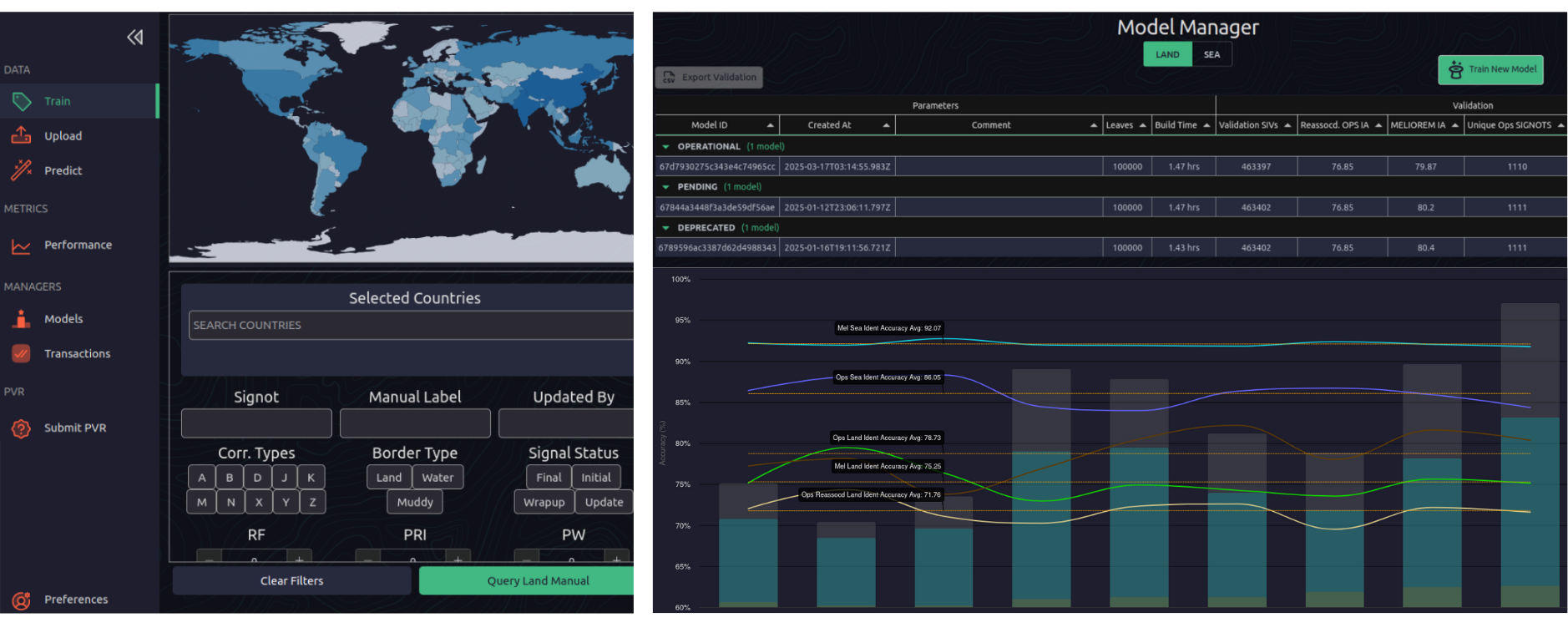
Task: Click the Performance chart icon
Action: [x=22, y=246]
